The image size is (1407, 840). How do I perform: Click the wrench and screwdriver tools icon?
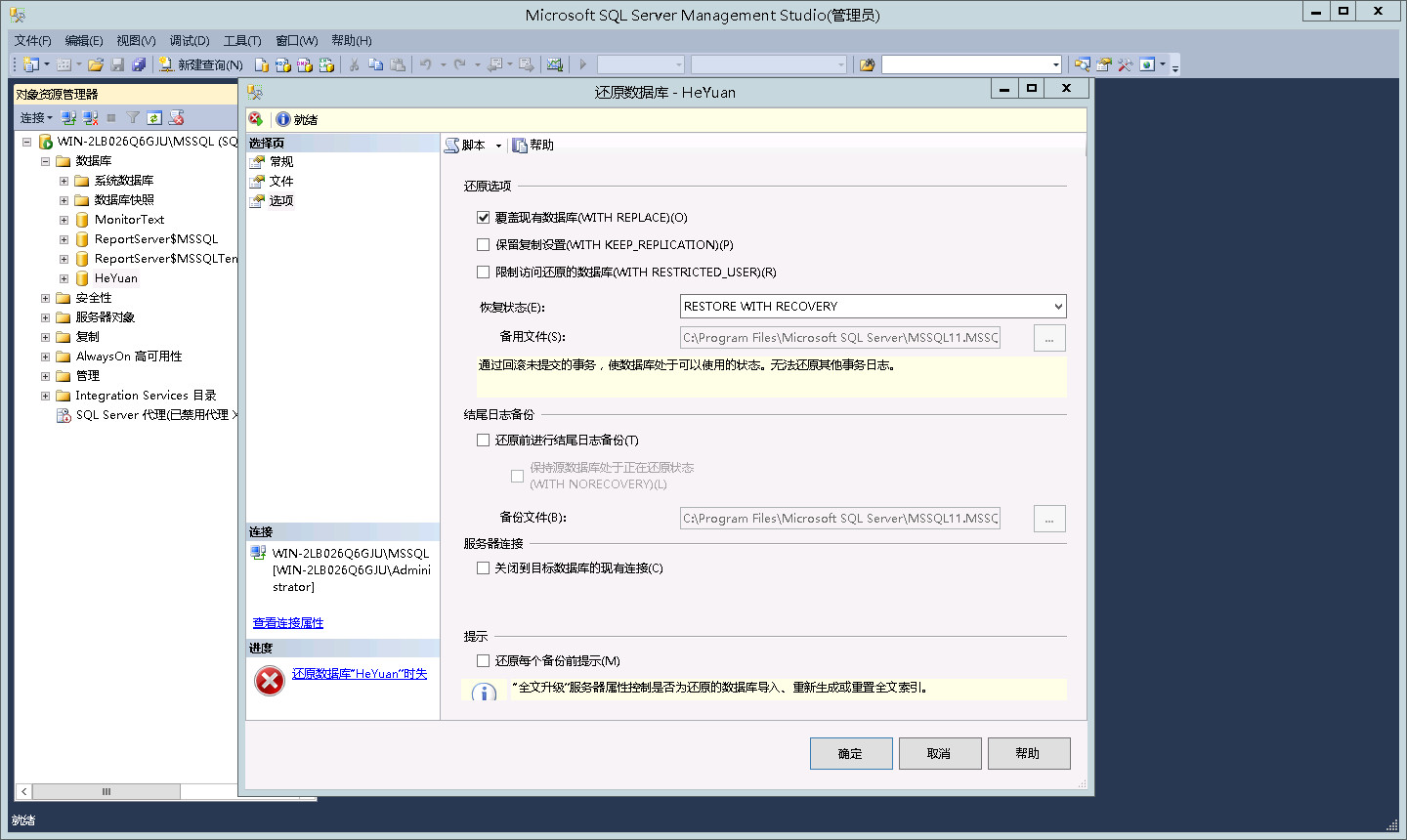[x=1126, y=64]
